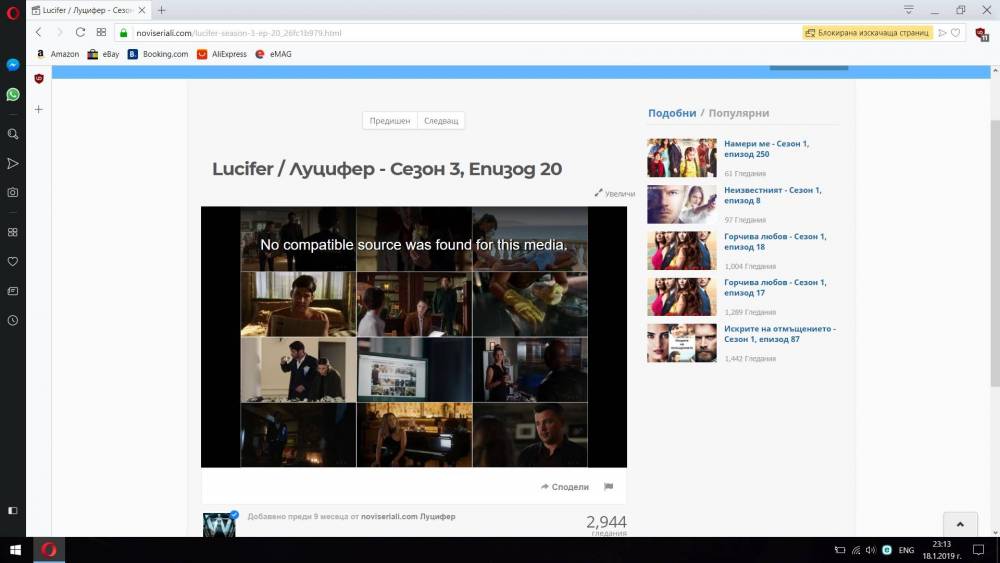
Task: Open the snapshot camera tool in sidebar
Action: (13, 192)
